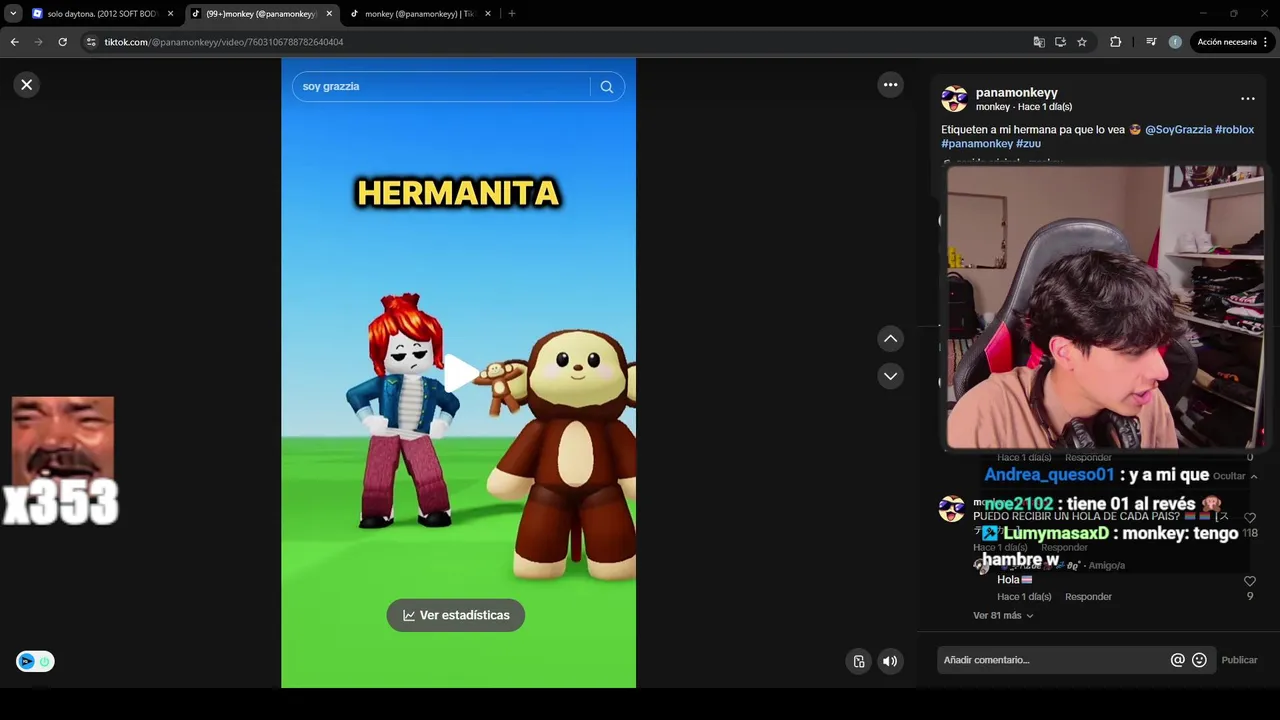Click Publicar to post comment
1280x720 pixels.
coord(1239,660)
